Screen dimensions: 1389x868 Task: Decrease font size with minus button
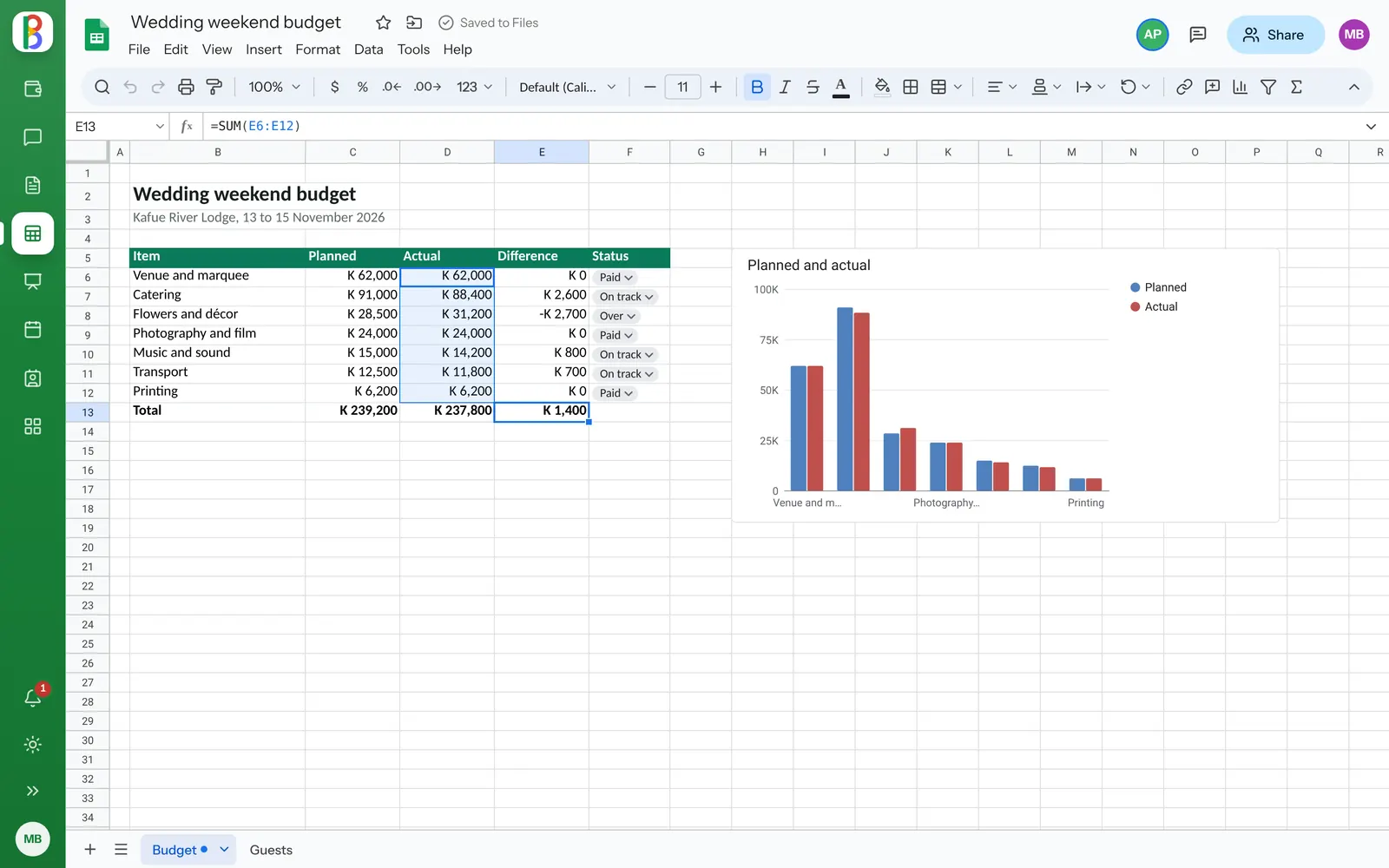point(649,87)
